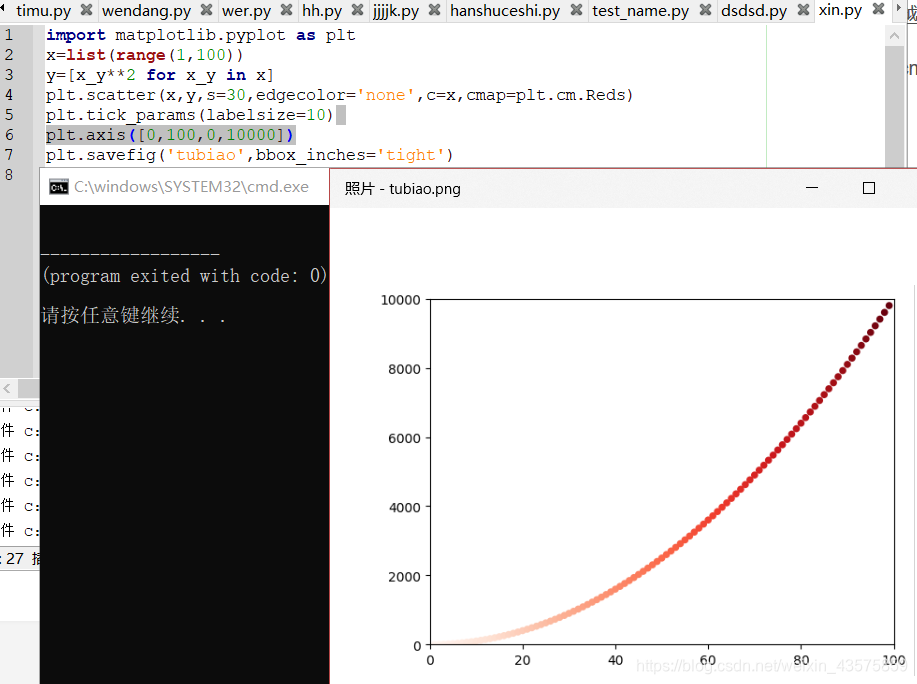Click the left horizontal scroll arrow
917x684 pixels.
tap(7, 388)
